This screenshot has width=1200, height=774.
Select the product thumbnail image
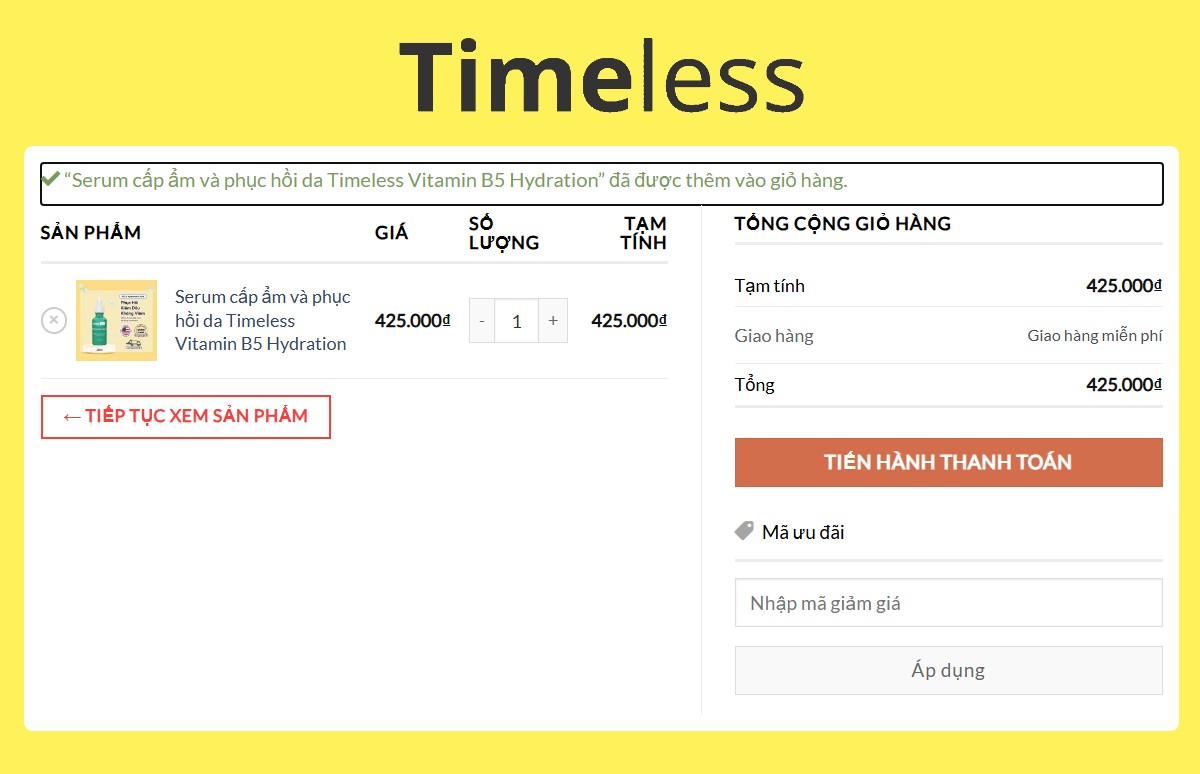click(116, 320)
